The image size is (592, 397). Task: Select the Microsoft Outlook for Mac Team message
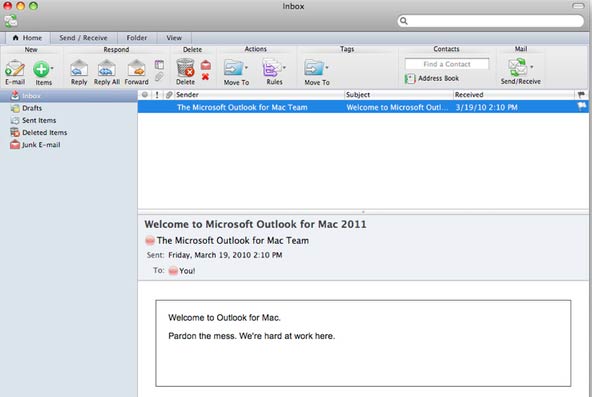coord(363,107)
